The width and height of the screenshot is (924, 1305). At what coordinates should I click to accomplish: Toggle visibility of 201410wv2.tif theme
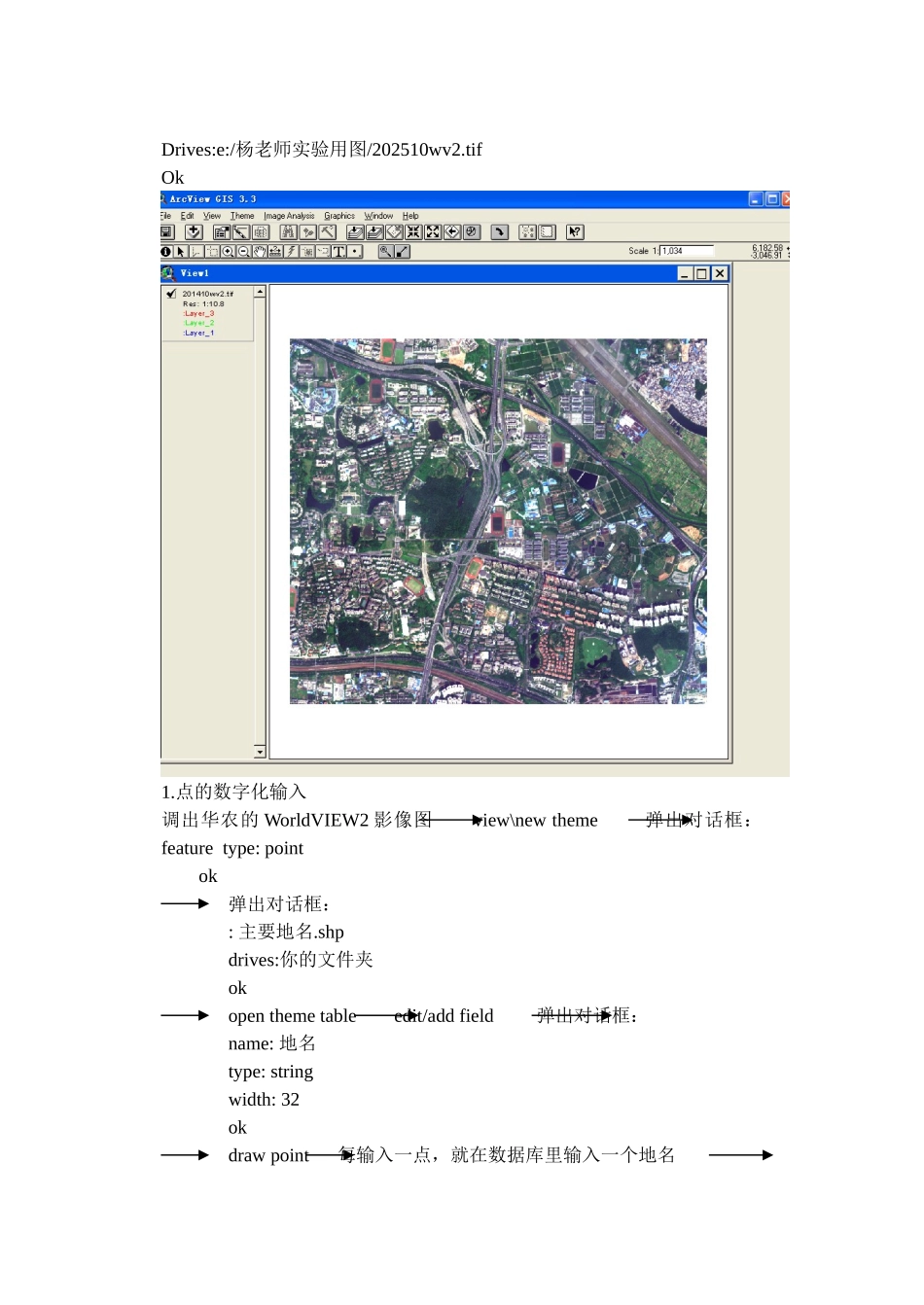[x=171, y=293]
